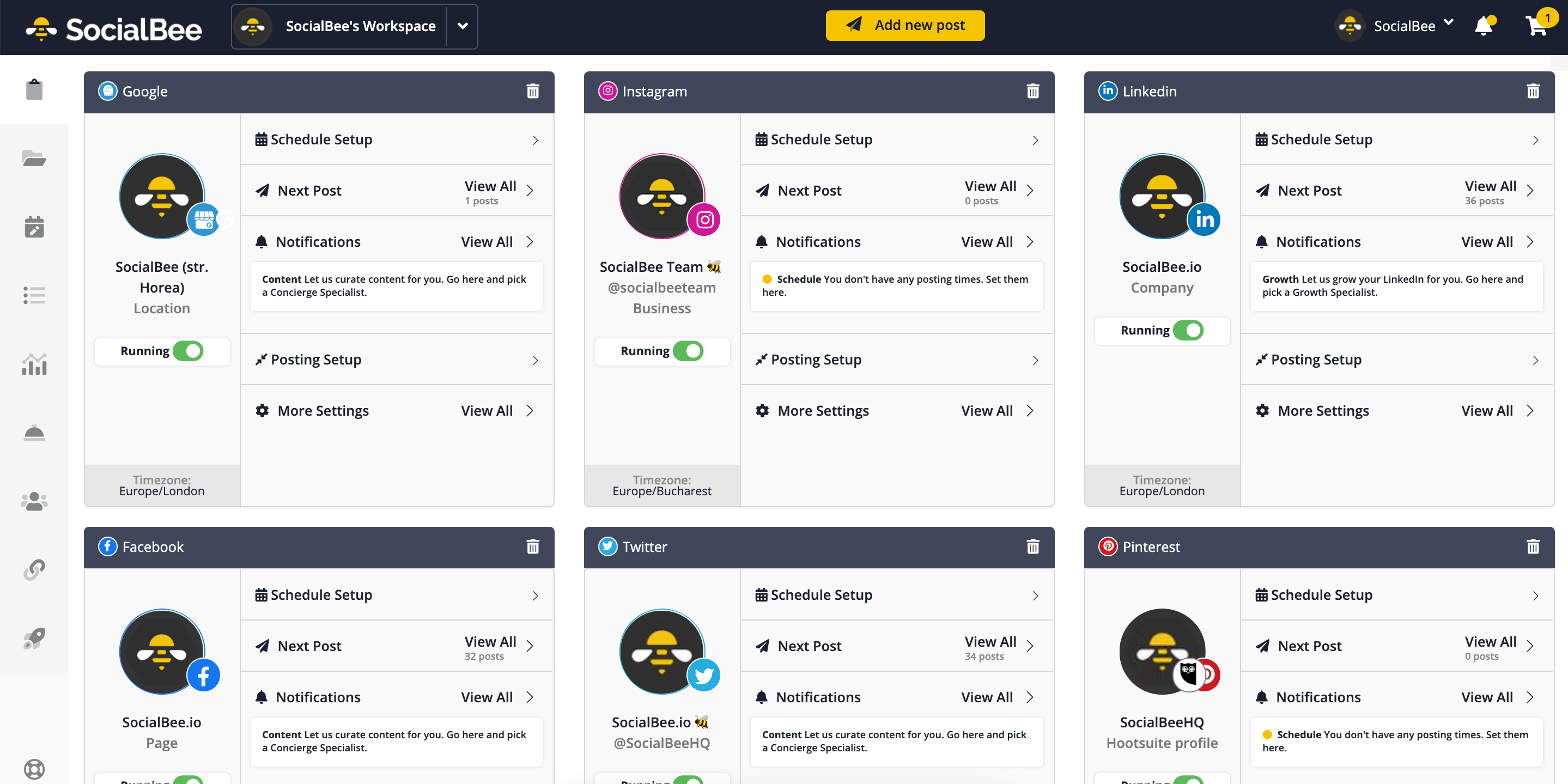Expand Schedule Setup for the Twitter profile
The width and height of the screenshot is (1568, 784).
896,595
